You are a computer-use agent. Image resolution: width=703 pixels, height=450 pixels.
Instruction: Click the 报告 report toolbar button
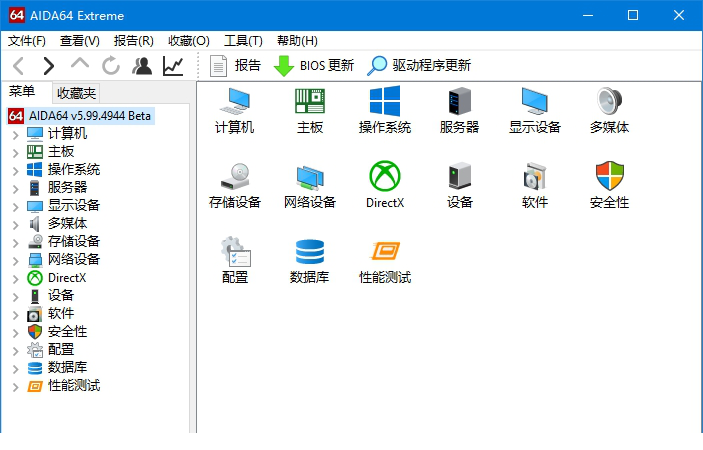(x=235, y=66)
